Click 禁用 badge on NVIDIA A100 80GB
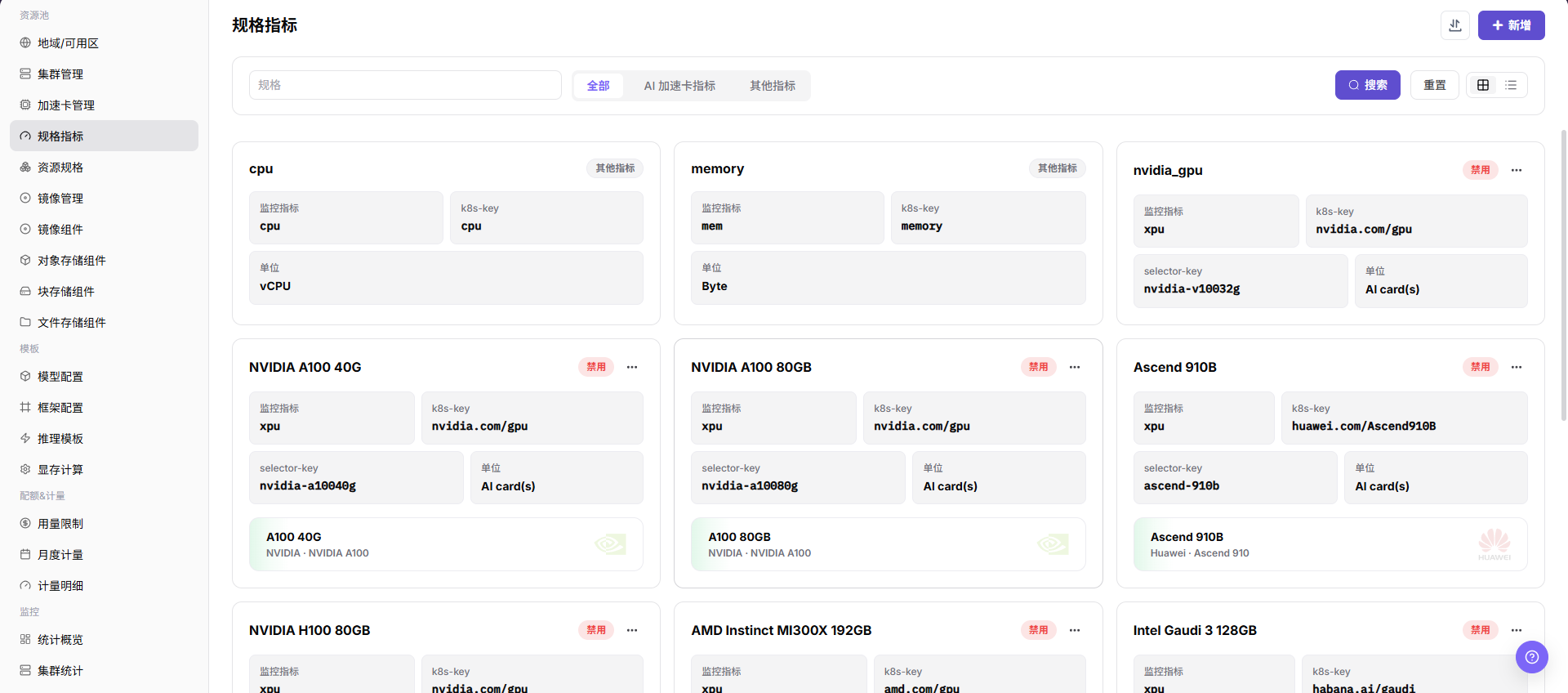Screen dimensions: 1568x693 coord(1038,367)
